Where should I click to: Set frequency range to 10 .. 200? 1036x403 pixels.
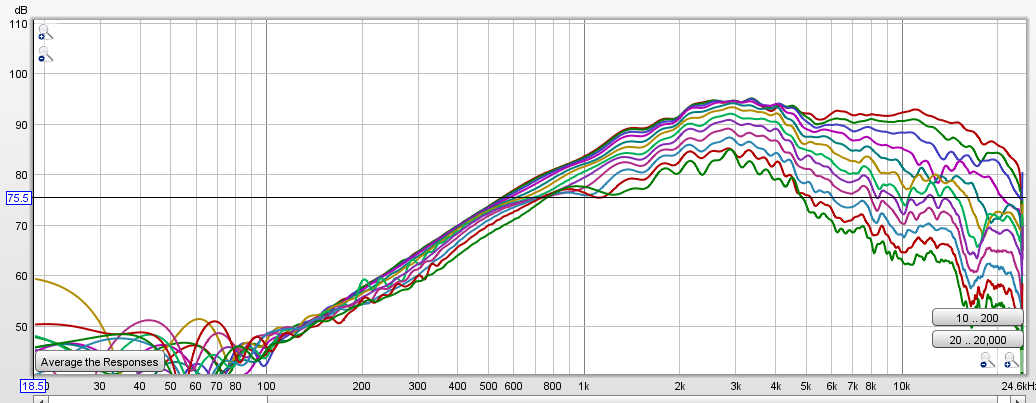977,318
